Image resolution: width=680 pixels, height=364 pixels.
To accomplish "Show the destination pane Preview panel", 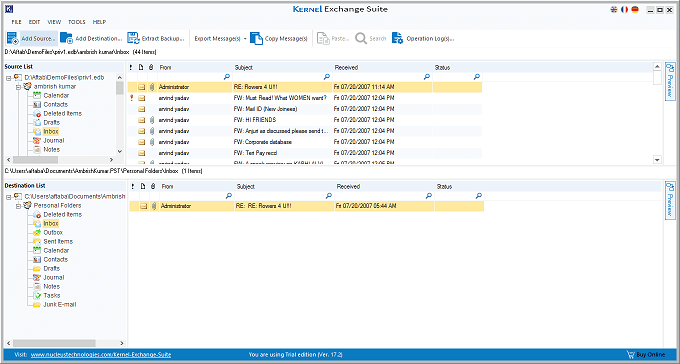I will coord(670,200).
